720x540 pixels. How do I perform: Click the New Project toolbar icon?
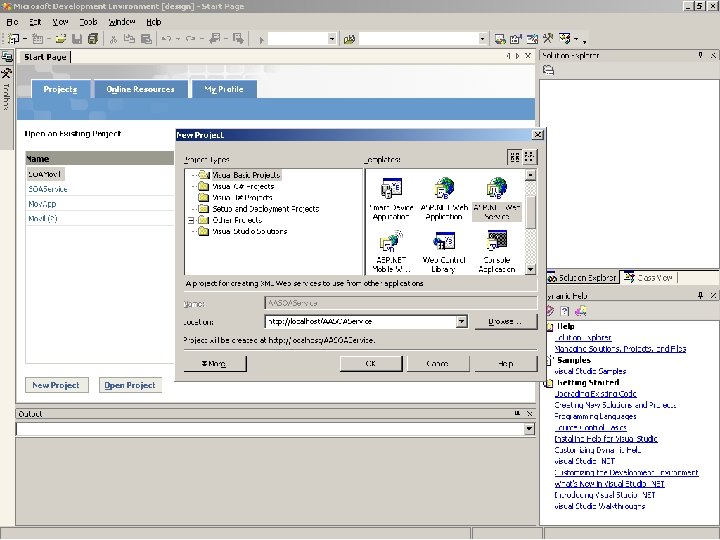[x=13, y=39]
